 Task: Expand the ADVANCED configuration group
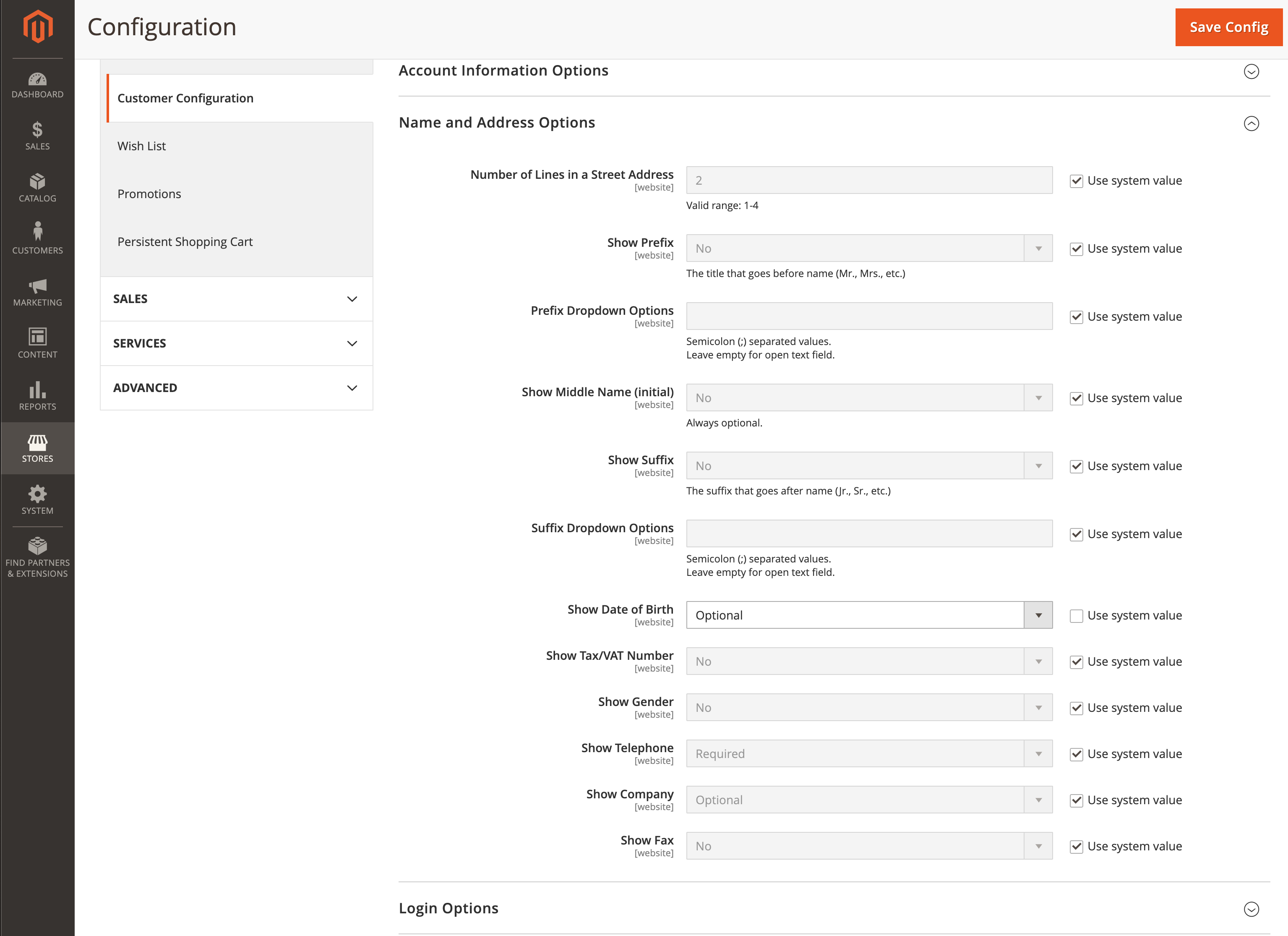(236, 387)
